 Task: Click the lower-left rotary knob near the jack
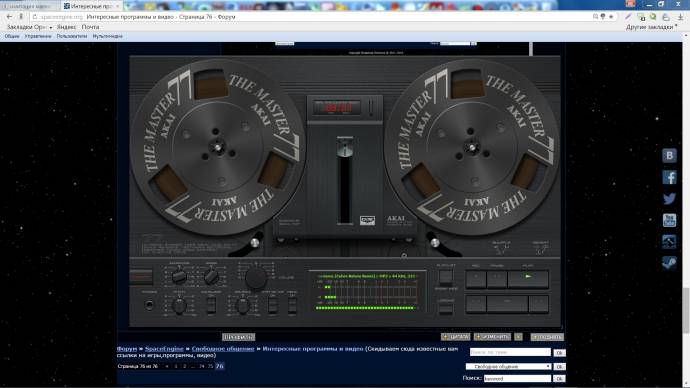pyautogui.click(x=179, y=306)
